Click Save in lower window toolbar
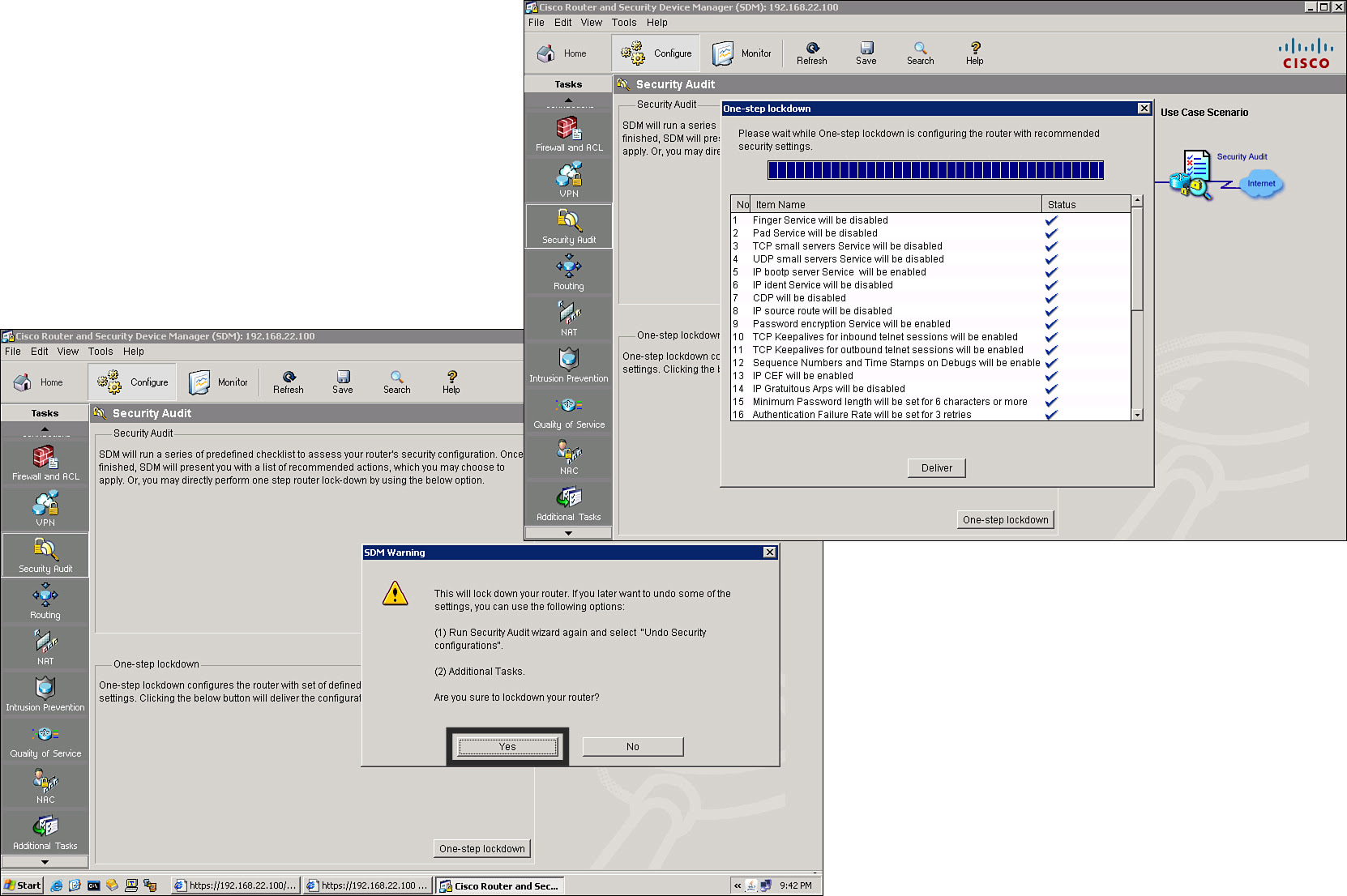1347x896 pixels. coord(343,382)
